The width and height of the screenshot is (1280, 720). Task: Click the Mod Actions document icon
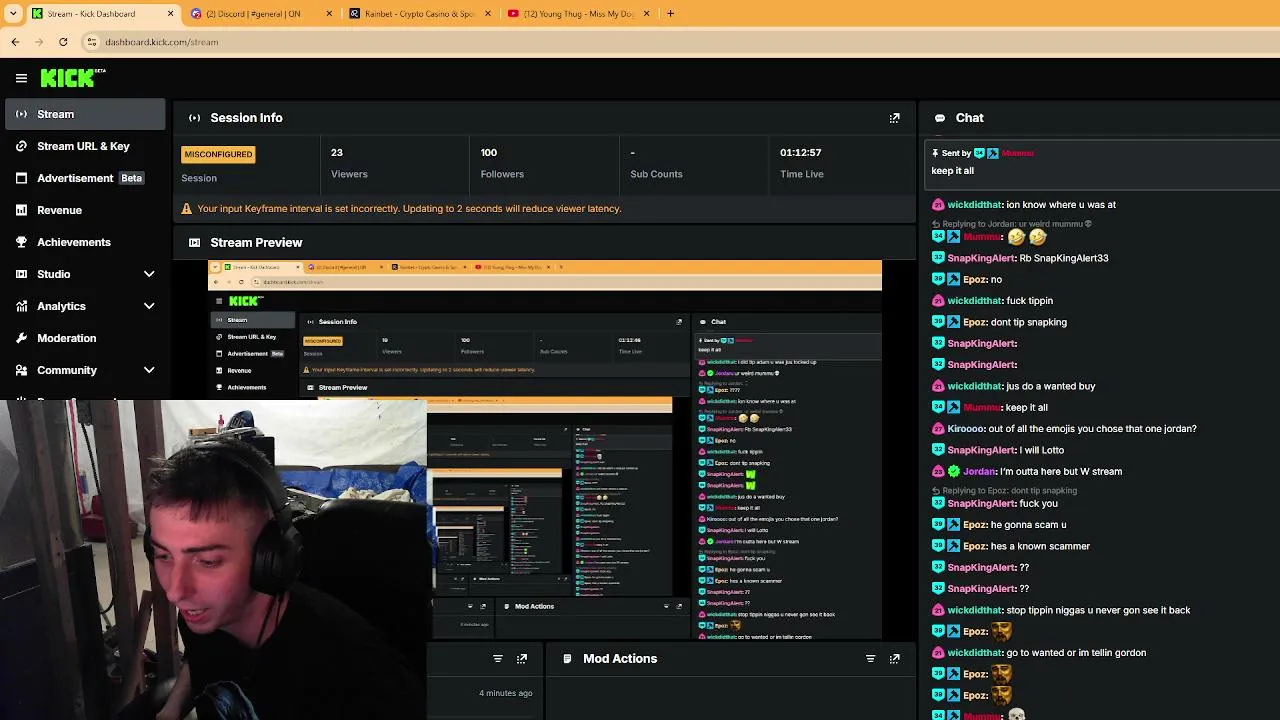[x=567, y=659]
